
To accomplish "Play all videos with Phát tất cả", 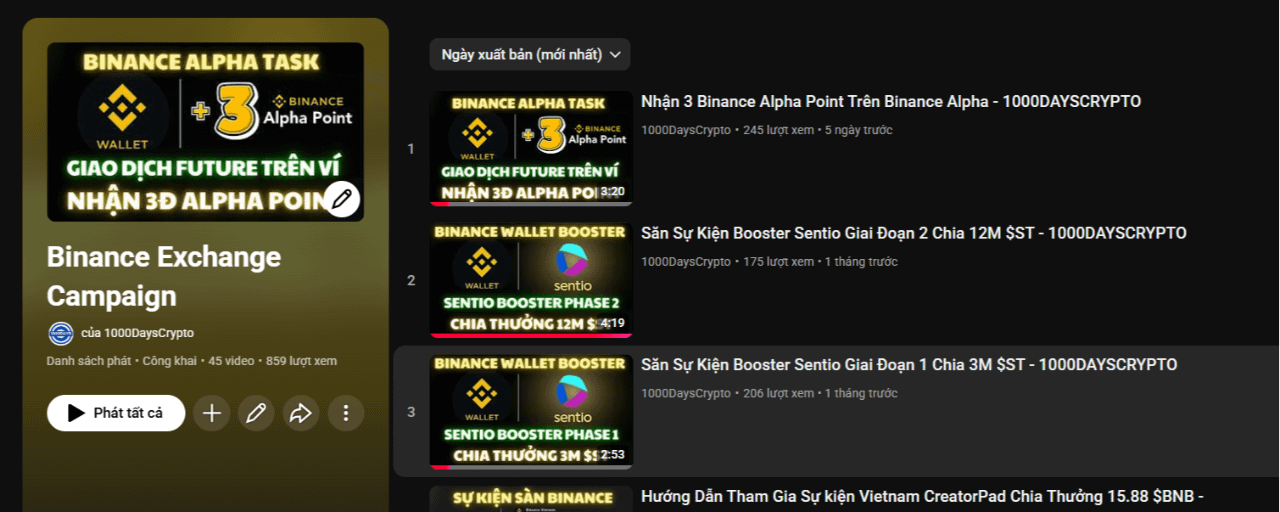I will click(x=116, y=413).
